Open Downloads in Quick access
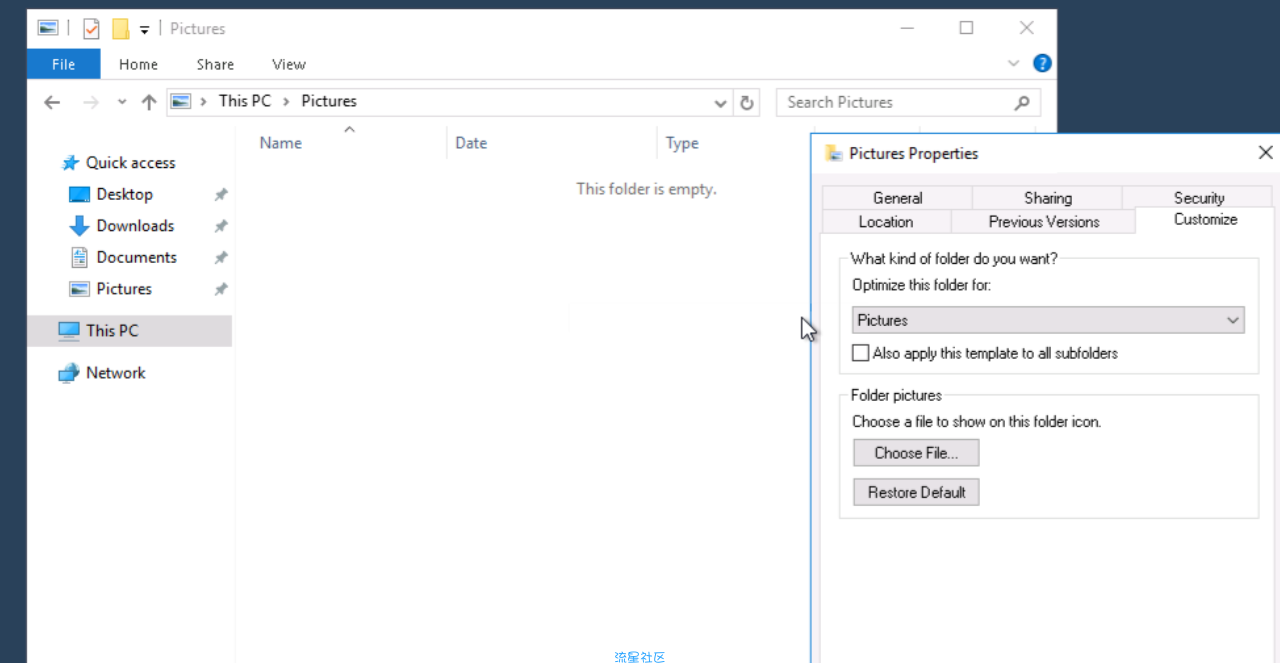The image size is (1280, 663). click(x=135, y=226)
